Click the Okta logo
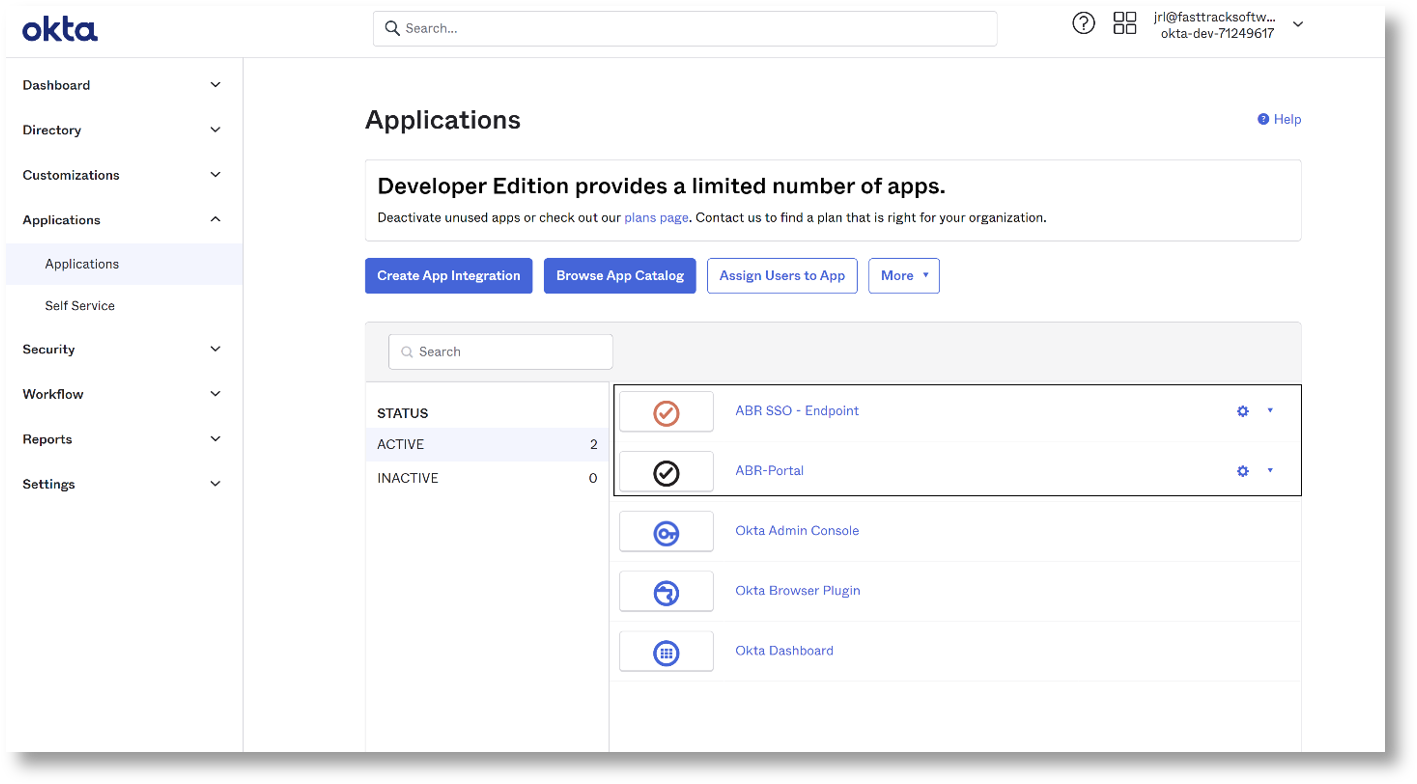This screenshot has width=1417, height=784. (60, 29)
